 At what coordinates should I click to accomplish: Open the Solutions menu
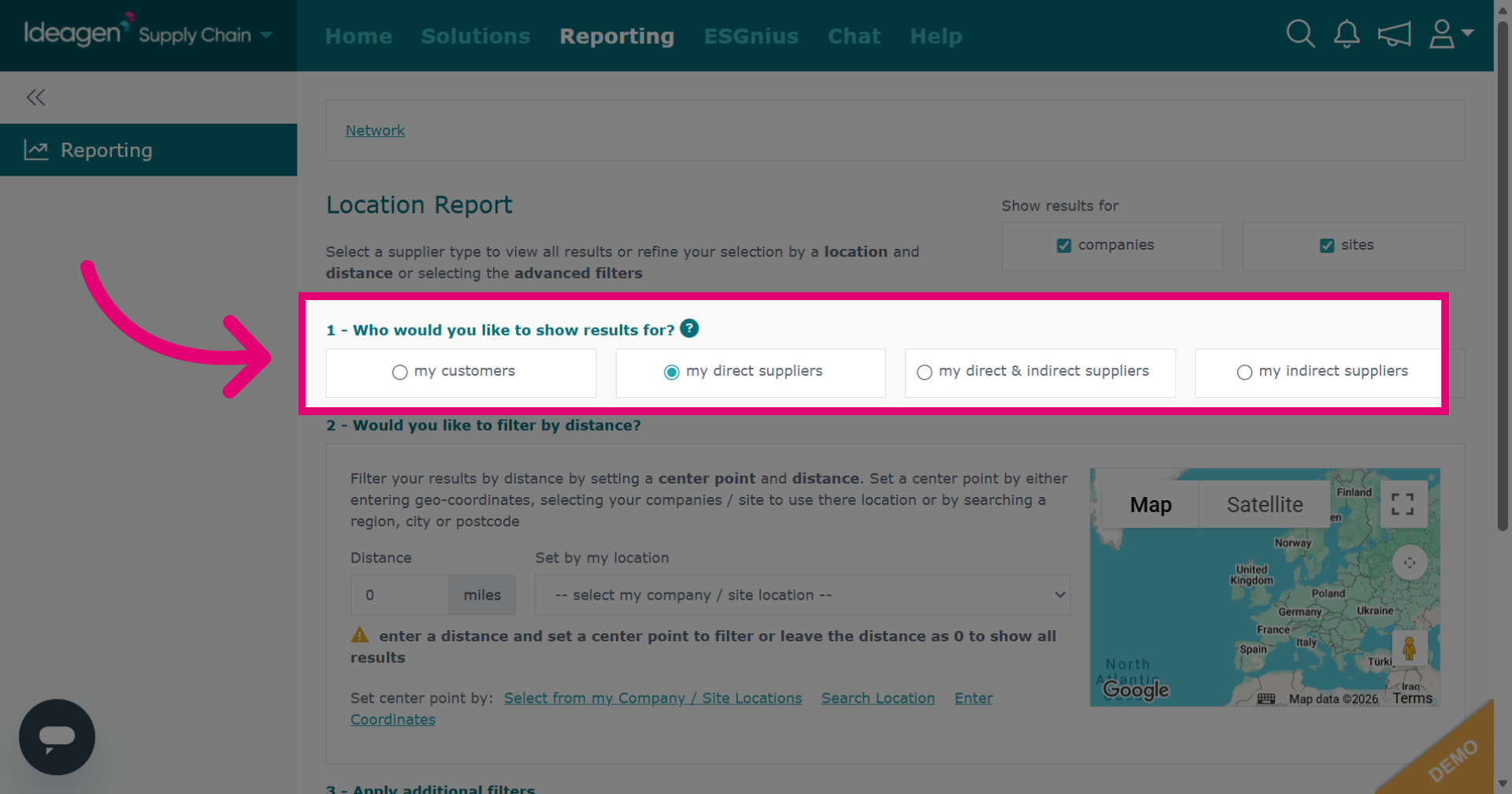point(476,36)
